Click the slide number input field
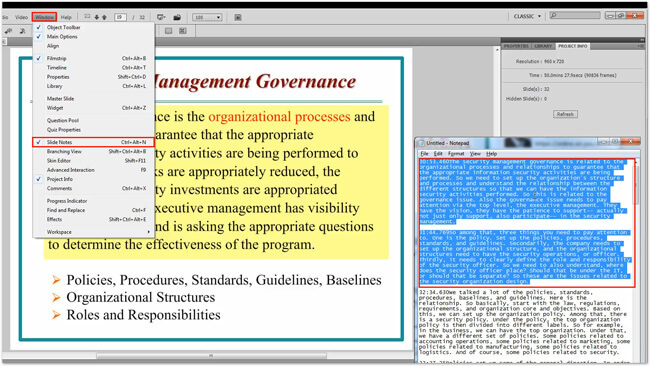Image resolution: width=650 pixels, height=366 pixels. (x=120, y=17)
